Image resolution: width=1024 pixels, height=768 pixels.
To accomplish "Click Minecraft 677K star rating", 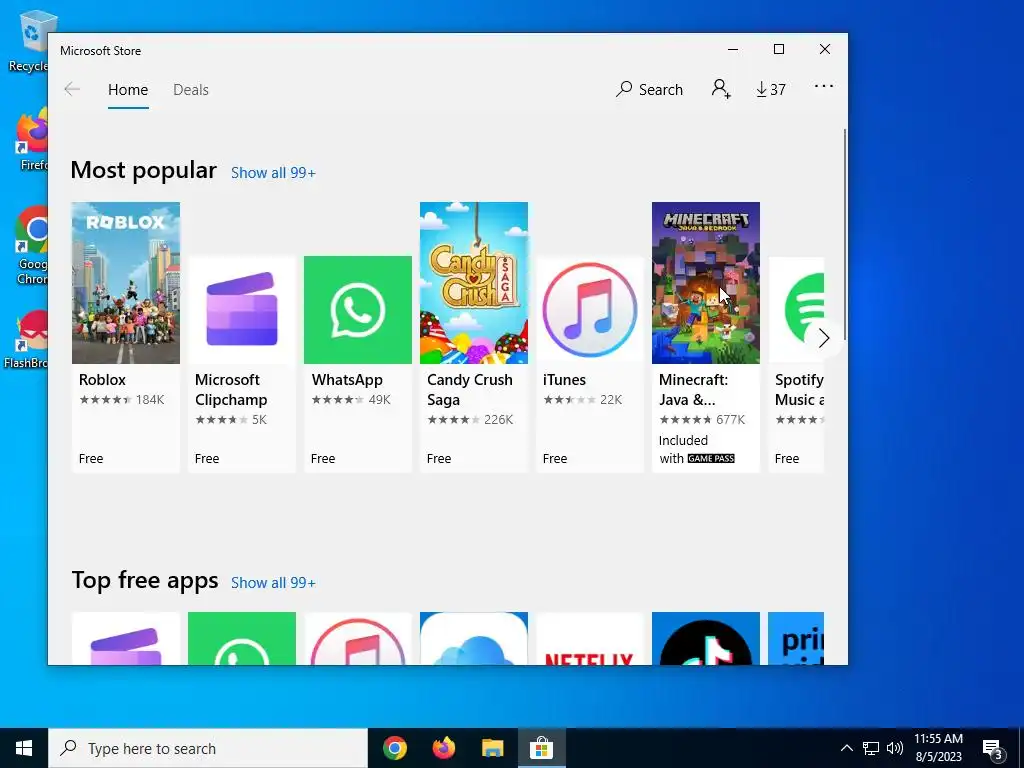I will tap(701, 420).
